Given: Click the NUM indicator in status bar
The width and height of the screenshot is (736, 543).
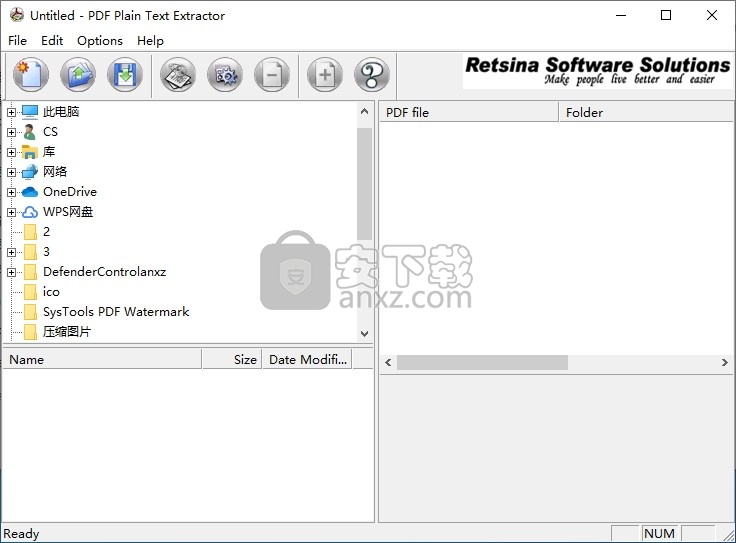Looking at the screenshot, I should tap(659, 534).
